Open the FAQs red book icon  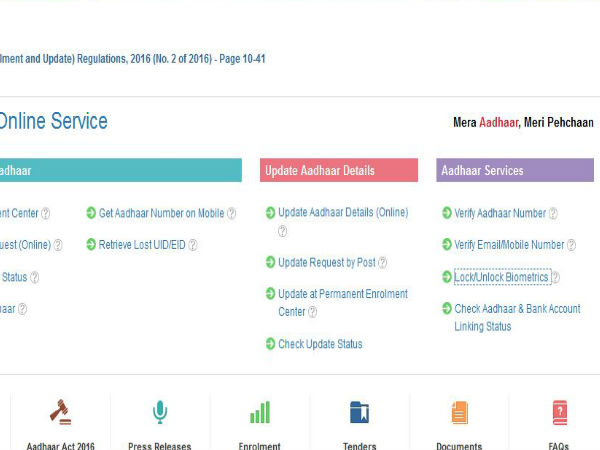tap(559, 412)
